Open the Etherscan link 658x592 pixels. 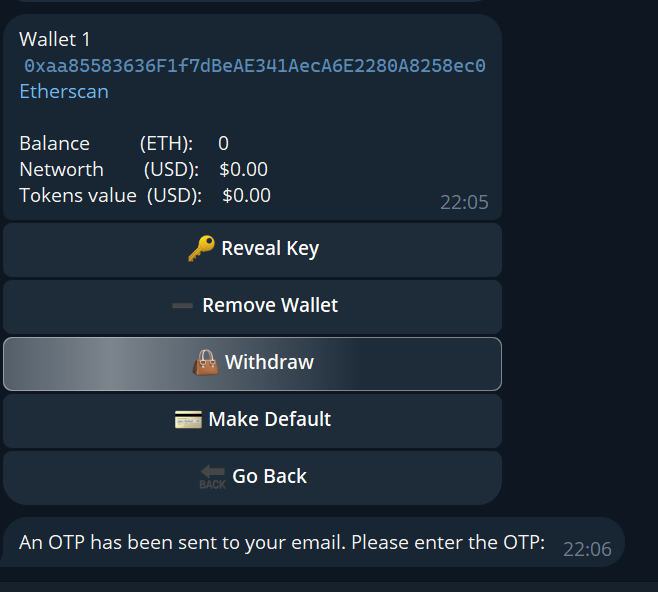pyautogui.click(x=64, y=91)
